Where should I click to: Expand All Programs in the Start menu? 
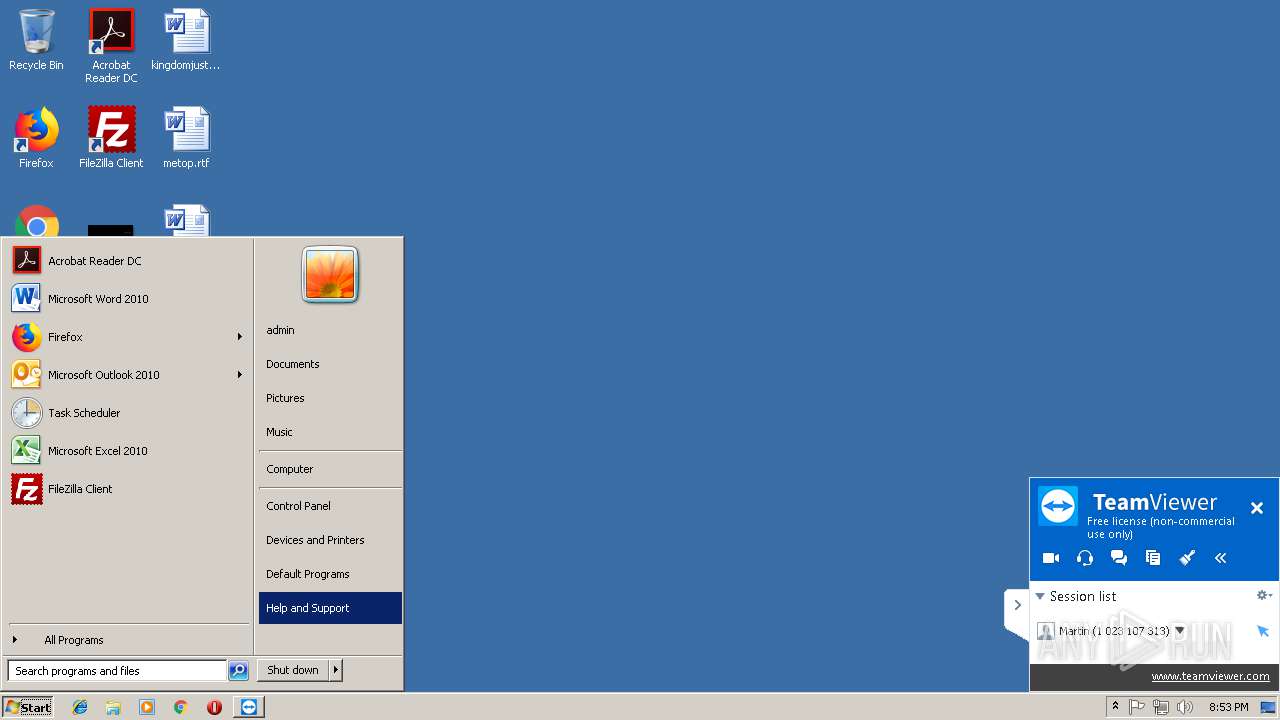click(128, 640)
